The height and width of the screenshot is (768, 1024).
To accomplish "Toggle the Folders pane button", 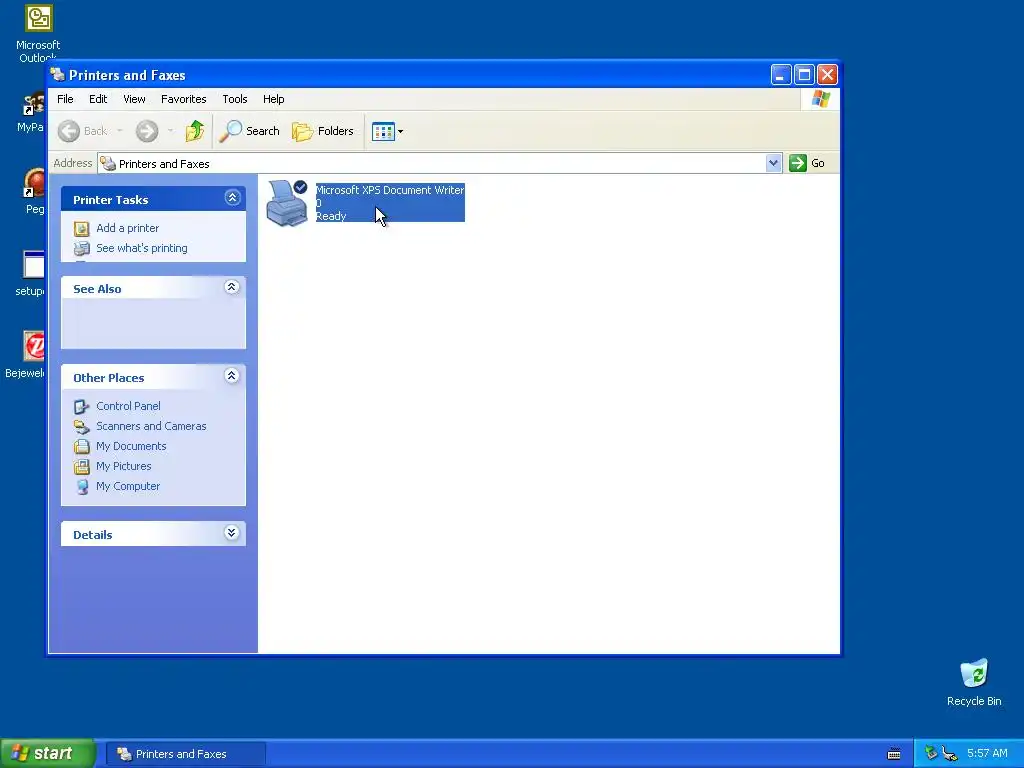I will pyautogui.click(x=323, y=131).
